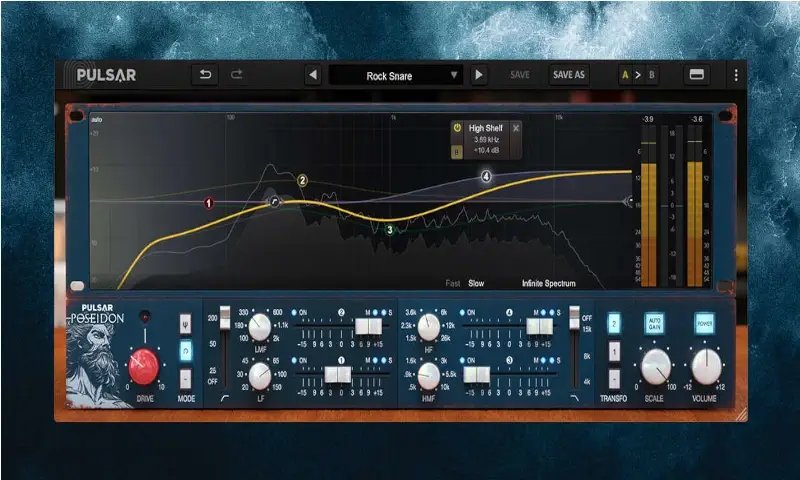Screen dimensions: 800x480
Task: Go to previous preset with left arrow
Action: [313, 75]
